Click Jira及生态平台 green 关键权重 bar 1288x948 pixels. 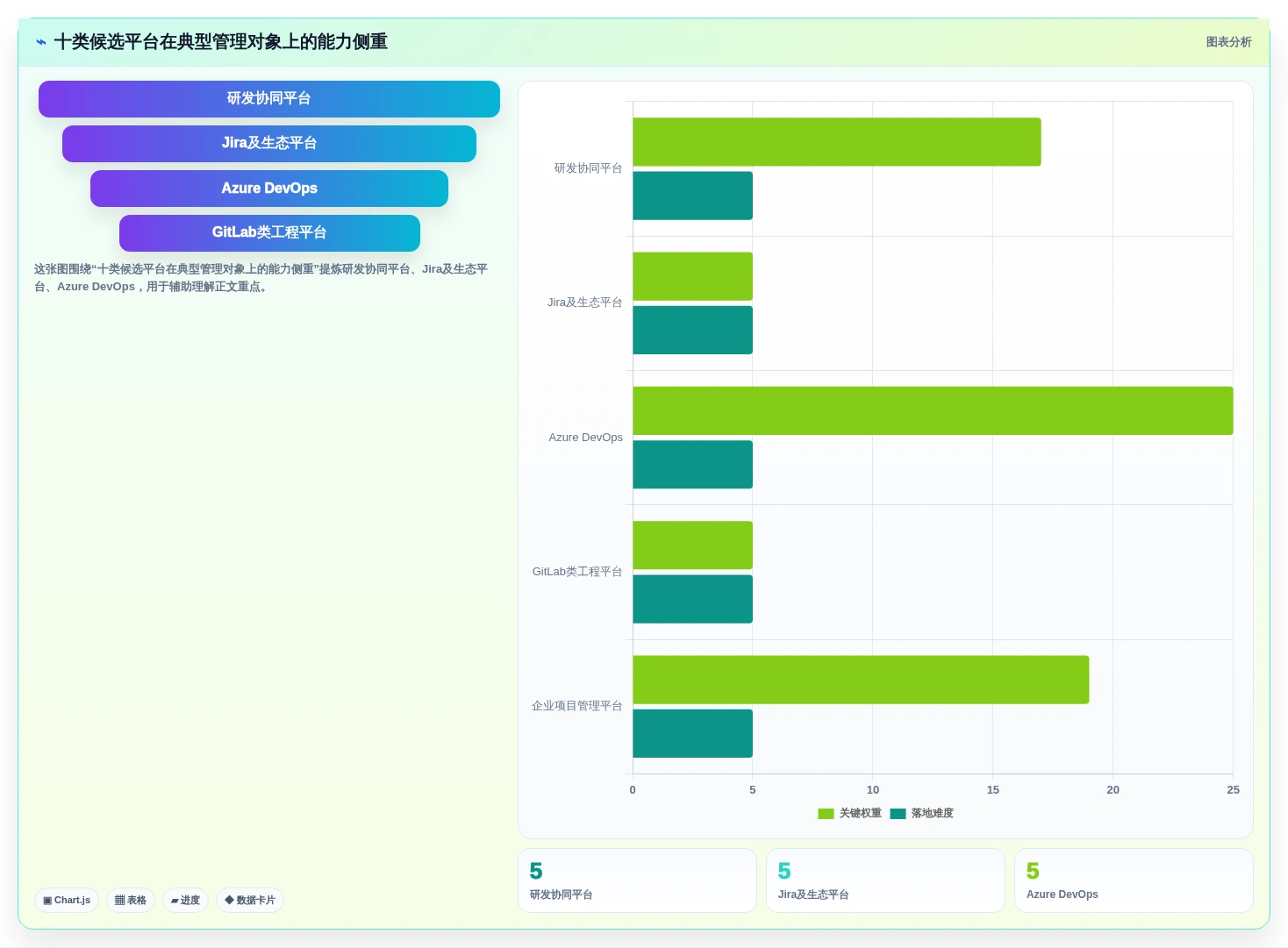(693, 276)
